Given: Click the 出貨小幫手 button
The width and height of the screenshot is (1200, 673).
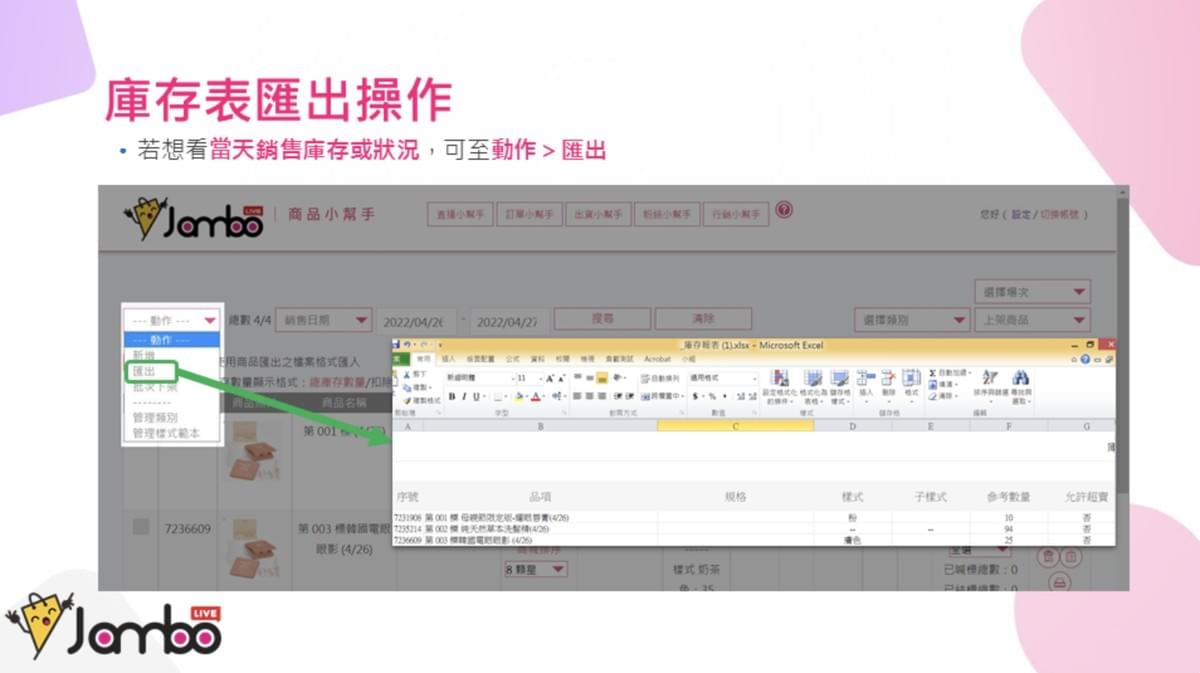Looking at the screenshot, I should [x=598, y=214].
